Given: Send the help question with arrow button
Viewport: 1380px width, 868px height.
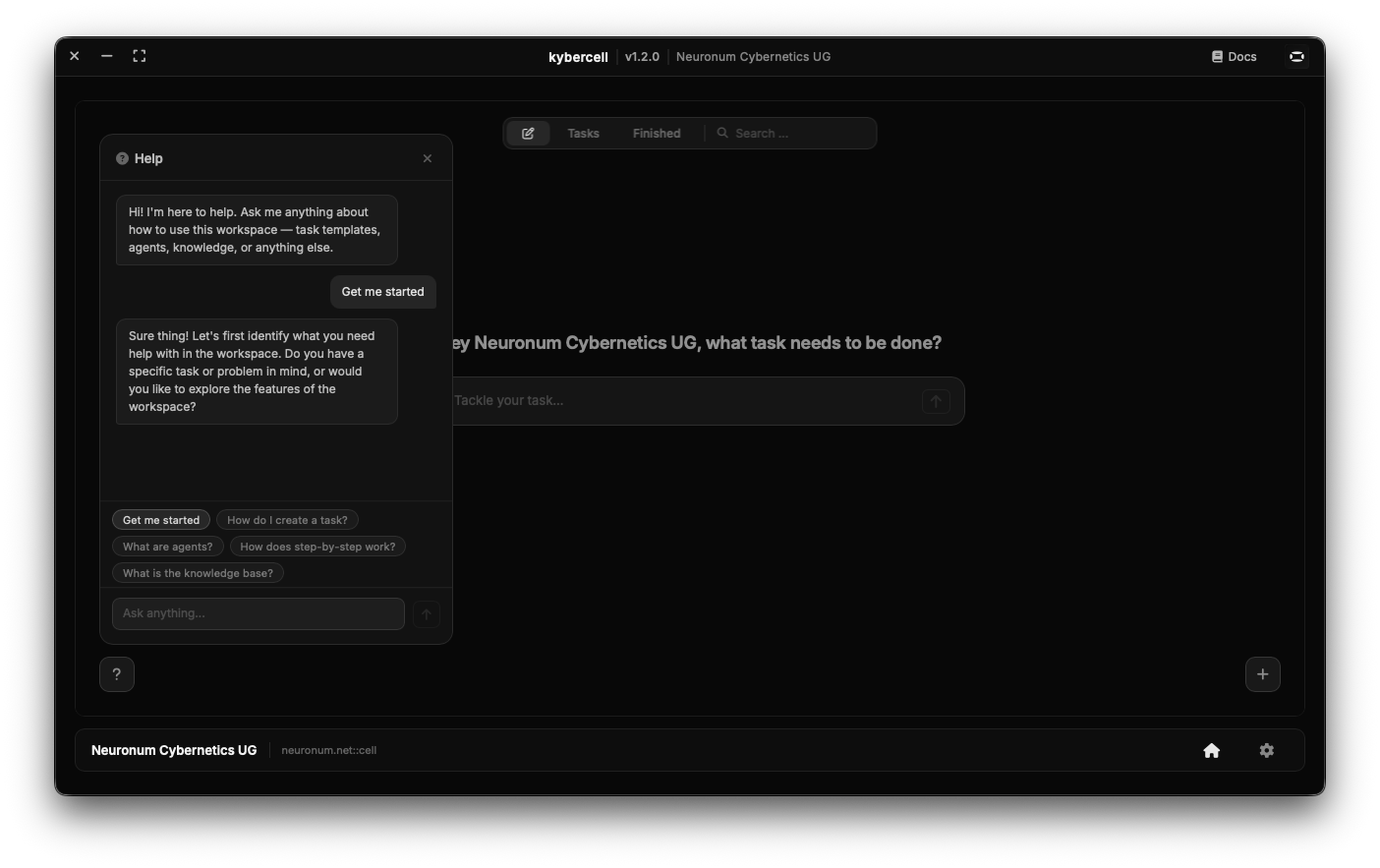Looking at the screenshot, I should [x=427, y=614].
